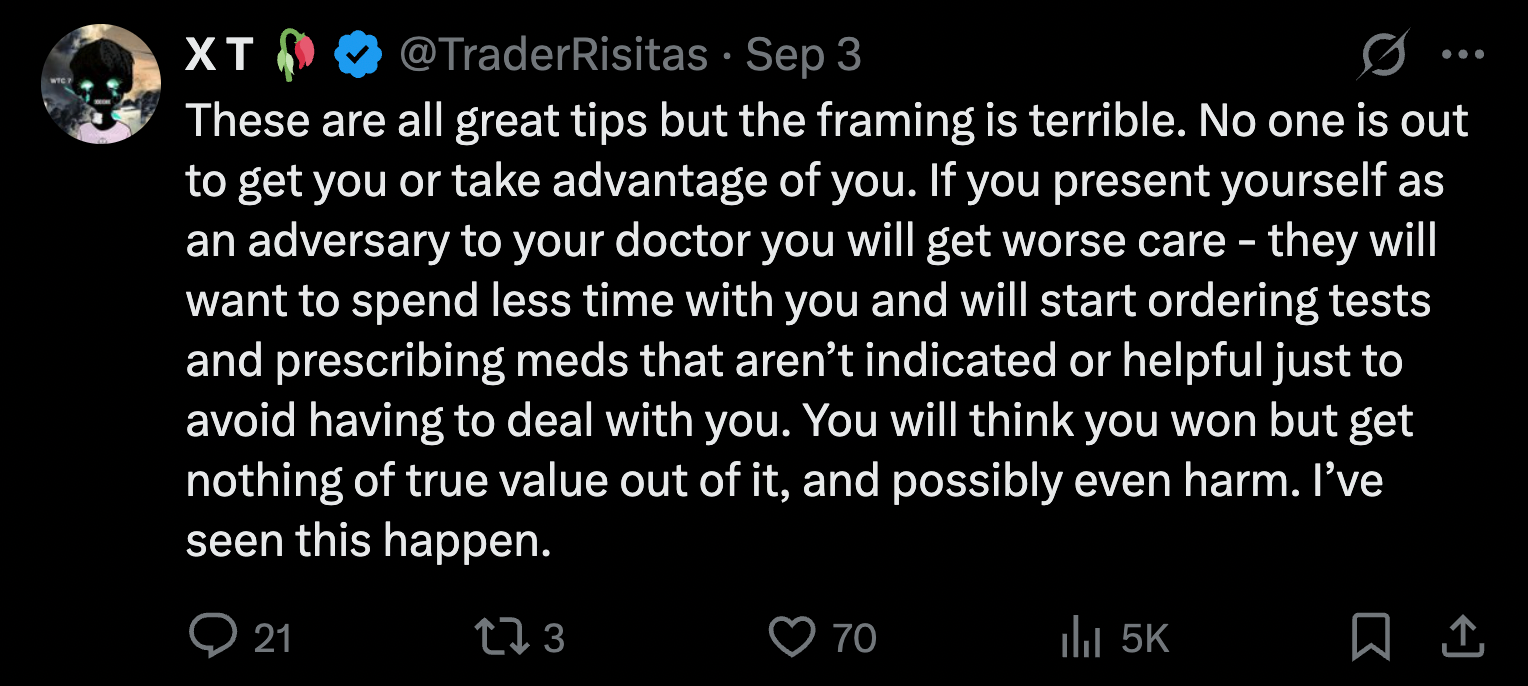Open the three-dot More menu

pos(1461,55)
